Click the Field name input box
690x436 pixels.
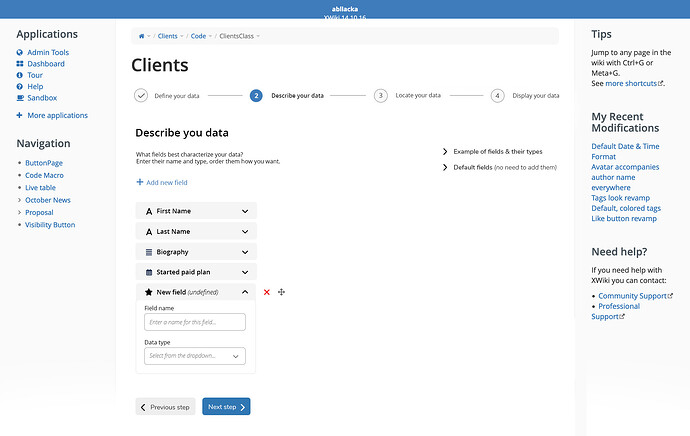195,322
